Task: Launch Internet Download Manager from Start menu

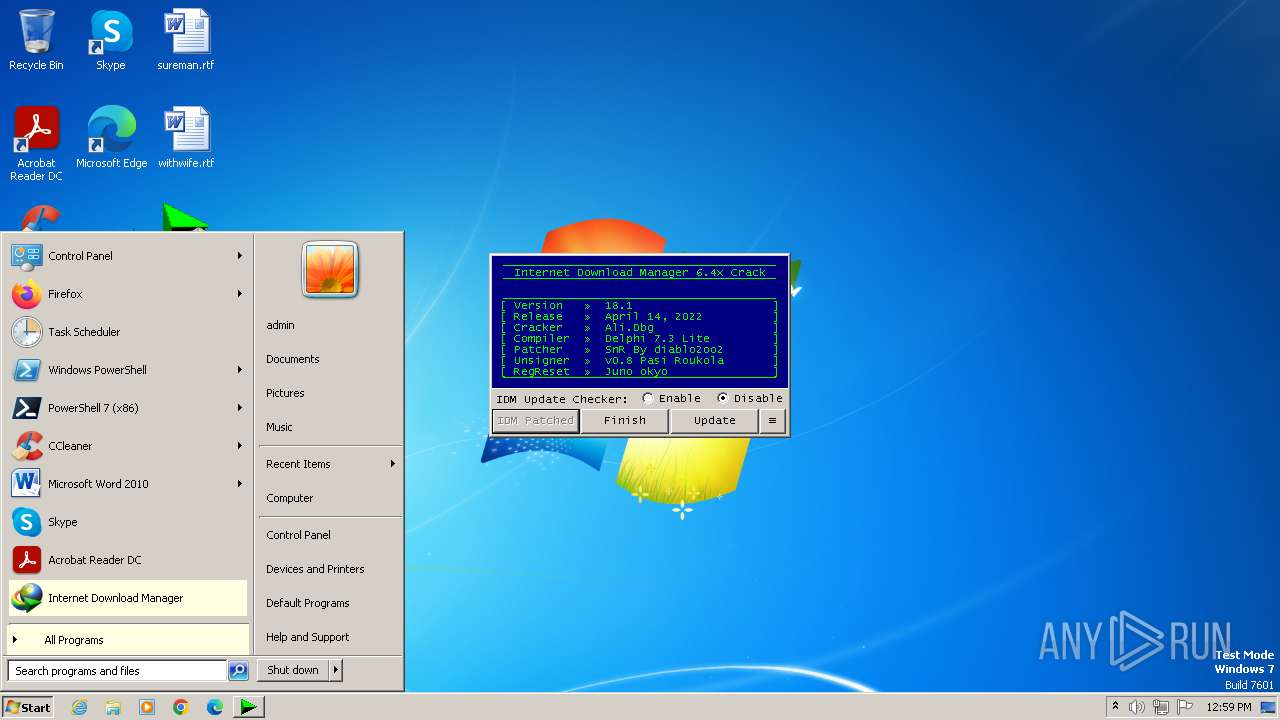Action: pyautogui.click(x=127, y=598)
